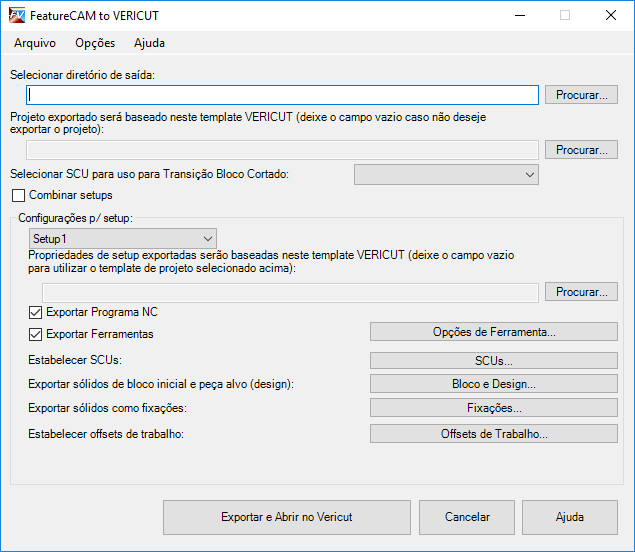The height and width of the screenshot is (552, 635).
Task: Click the 'Estabelecer SCUs:' label
Action: (75, 360)
